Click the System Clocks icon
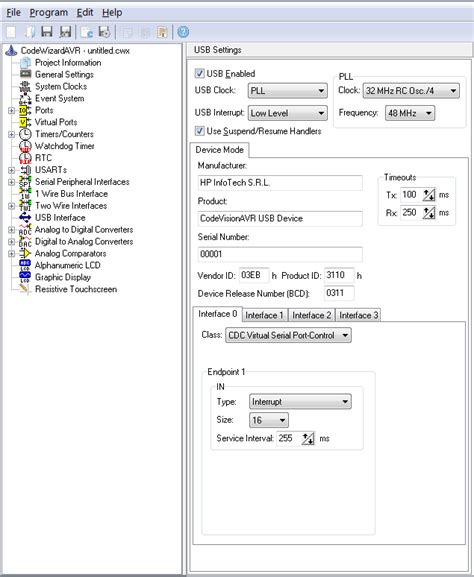This screenshot has width=474, height=577. pyautogui.click(x=25, y=86)
